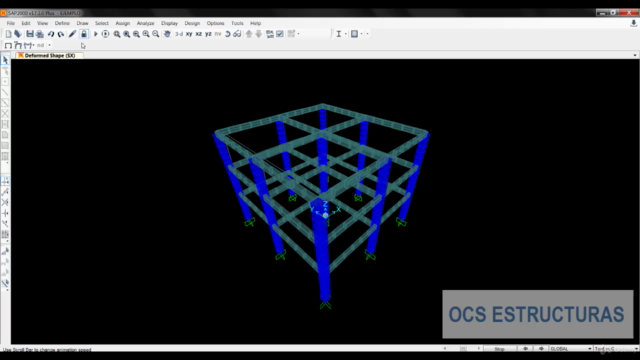Click the Perspective Toggle glasses icon

point(237,34)
